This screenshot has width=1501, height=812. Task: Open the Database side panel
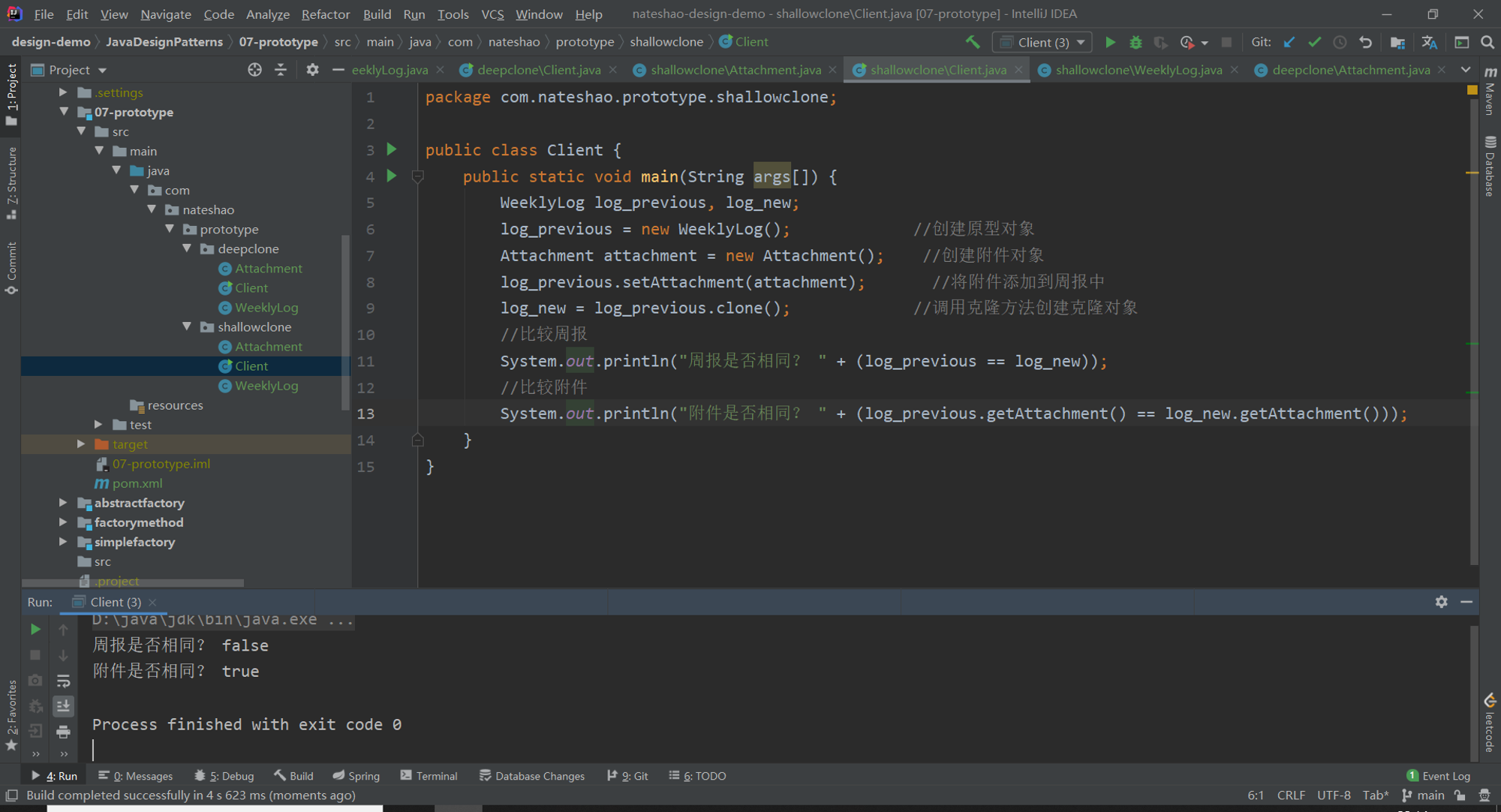pos(1490,167)
